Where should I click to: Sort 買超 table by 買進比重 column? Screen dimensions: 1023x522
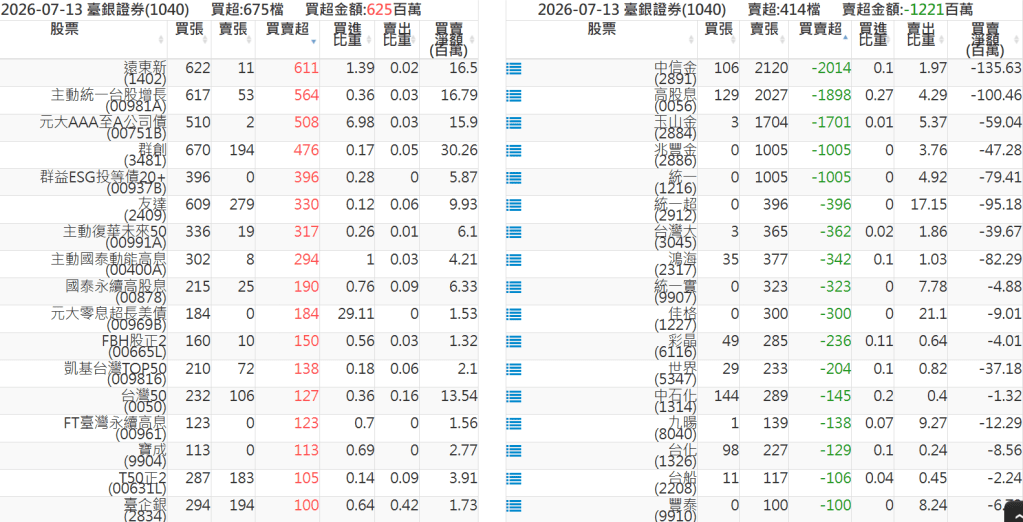pos(348,40)
